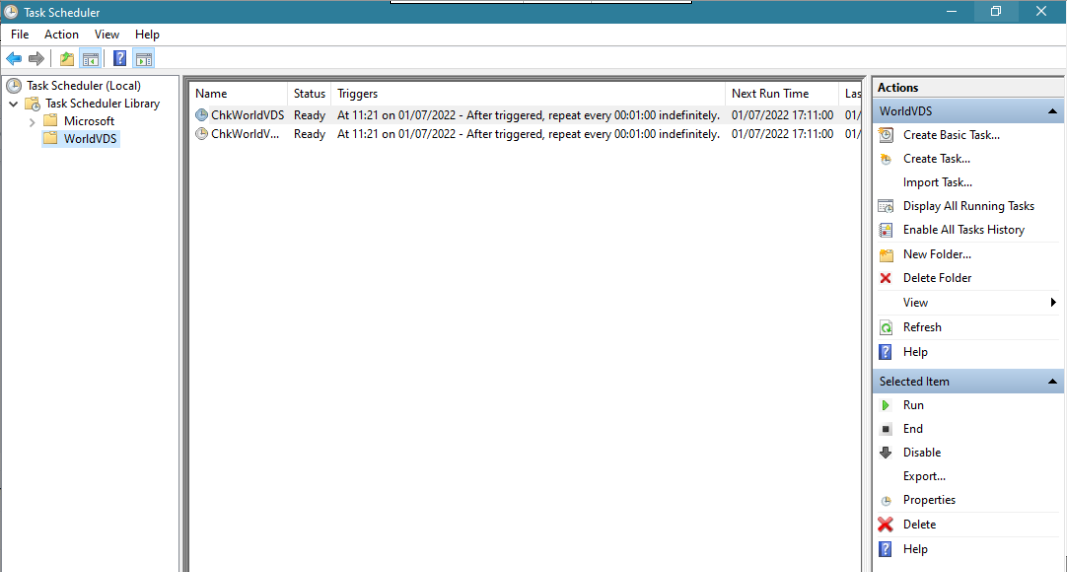Open the Action menu
The width and height of the screenshot is (1067, 572).
(61, 34)
